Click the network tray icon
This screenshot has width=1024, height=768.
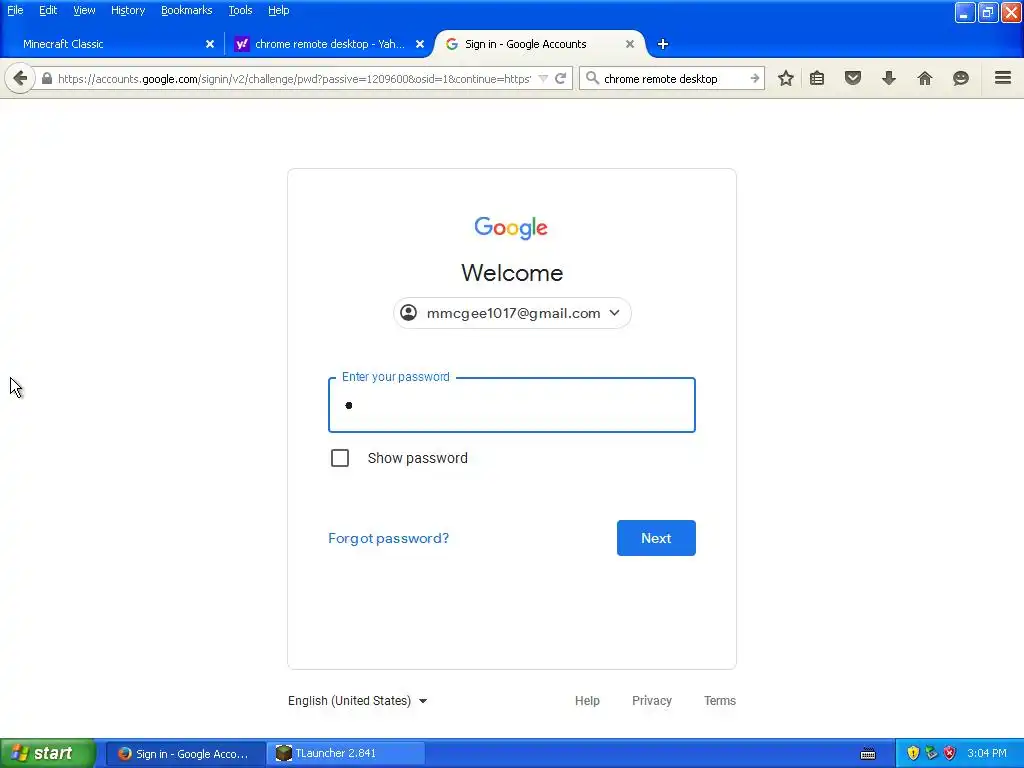tap(932, 754)
